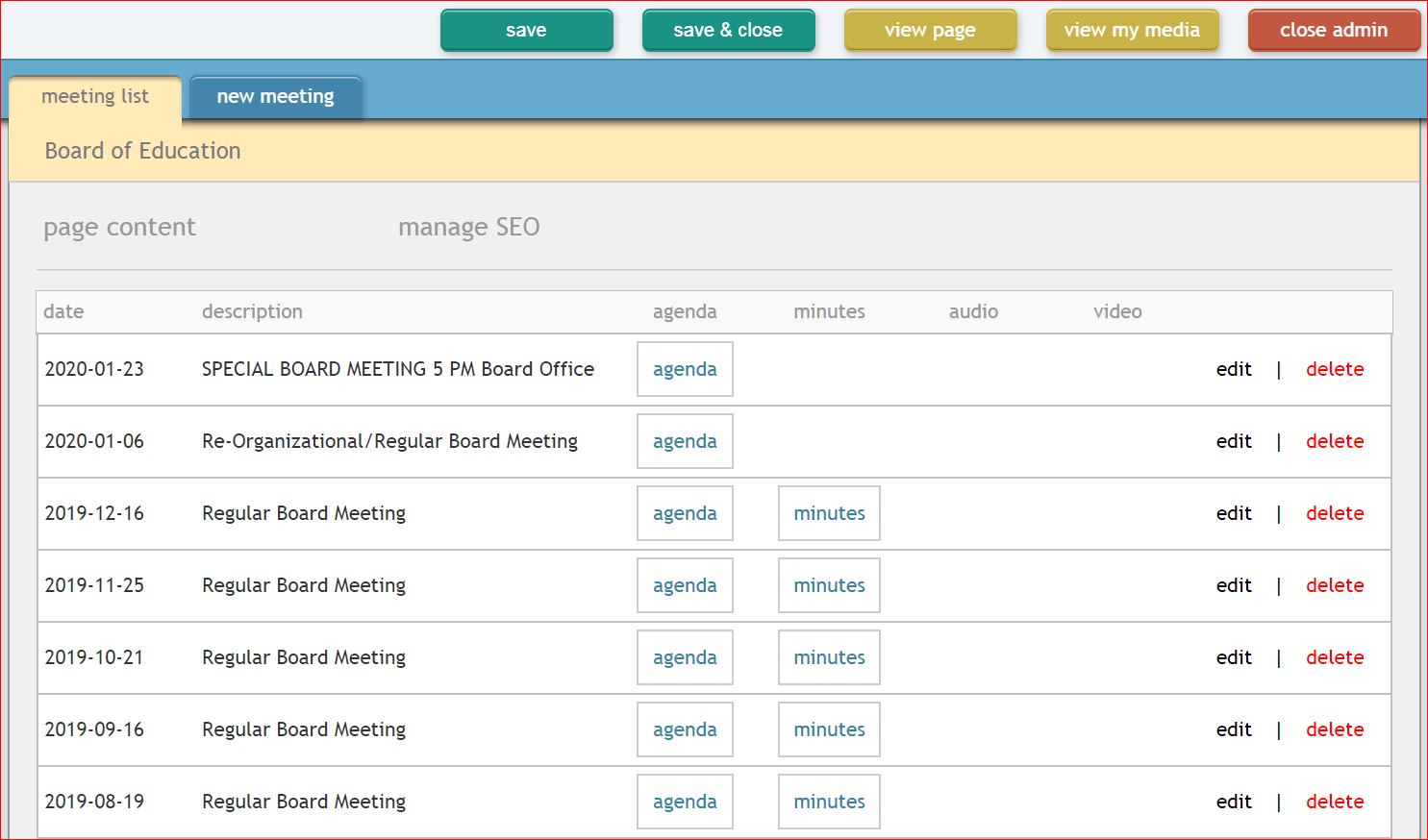Open agenda for 2019-08-19 meeting

(685, 802)
